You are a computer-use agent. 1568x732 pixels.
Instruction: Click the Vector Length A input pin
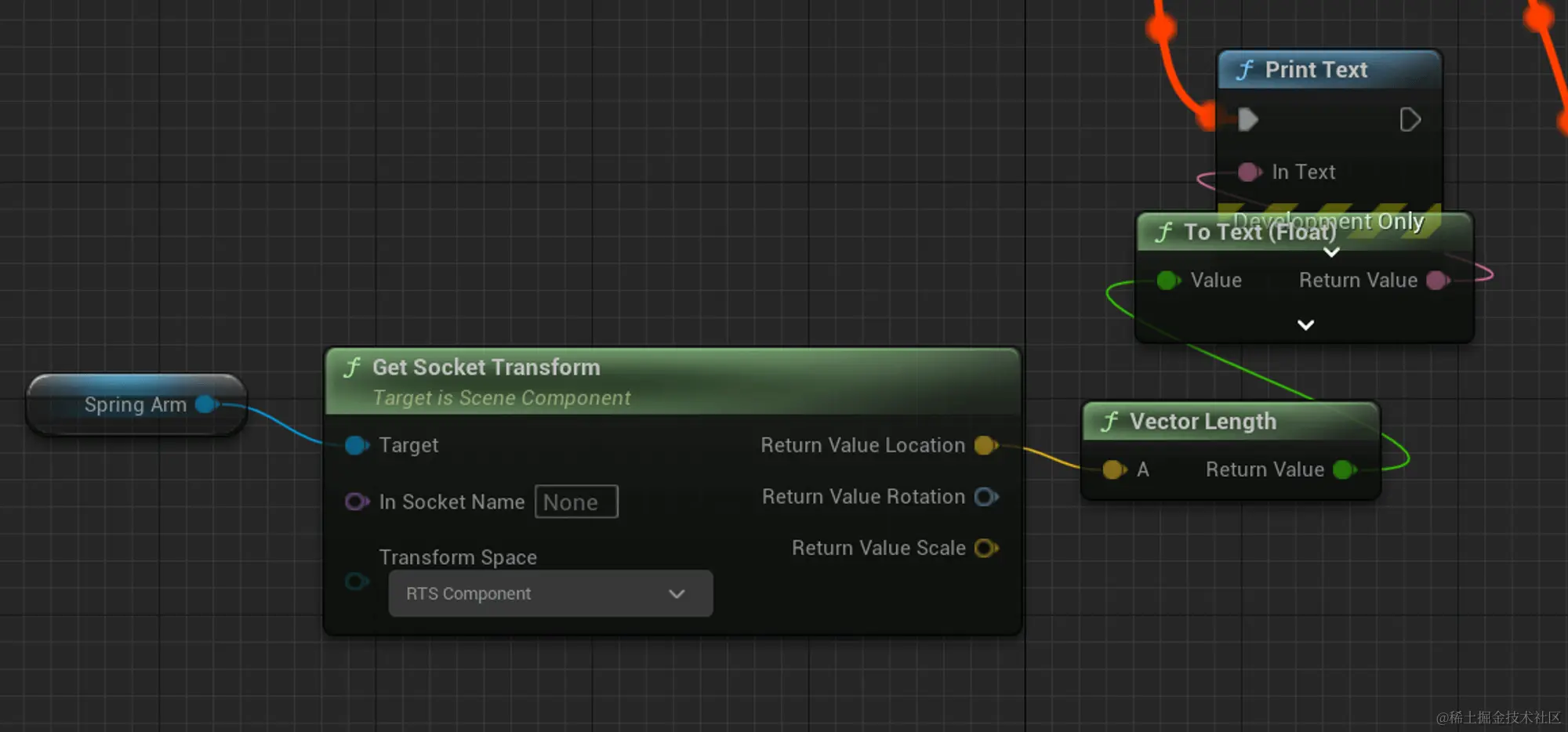point(1114,469)
